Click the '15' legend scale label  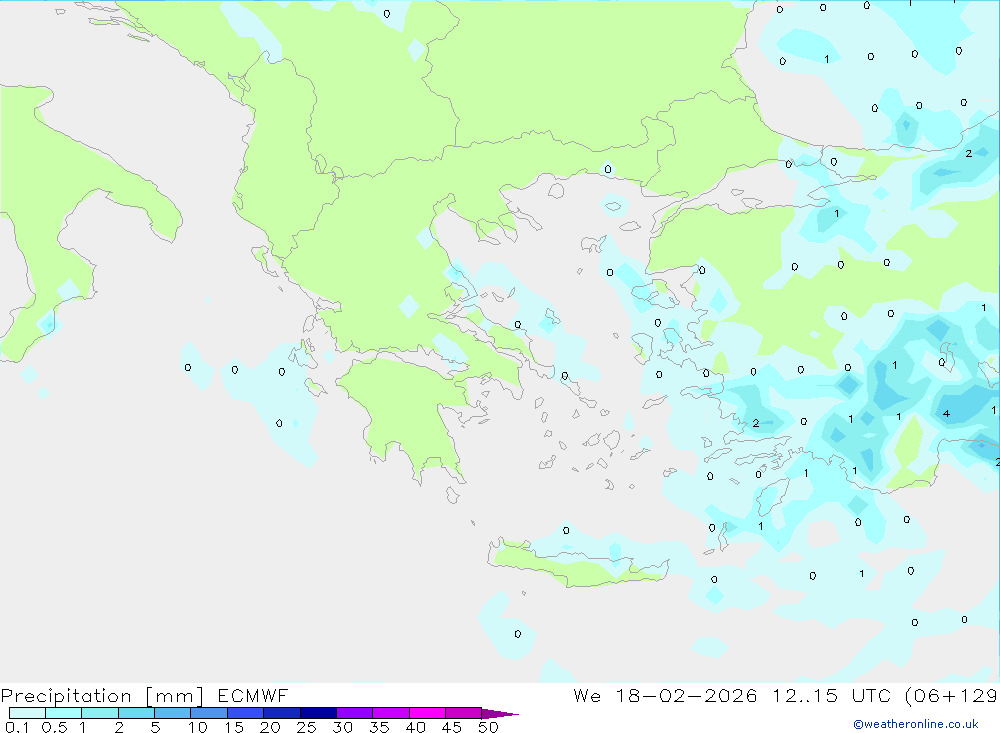coord(233,727)
